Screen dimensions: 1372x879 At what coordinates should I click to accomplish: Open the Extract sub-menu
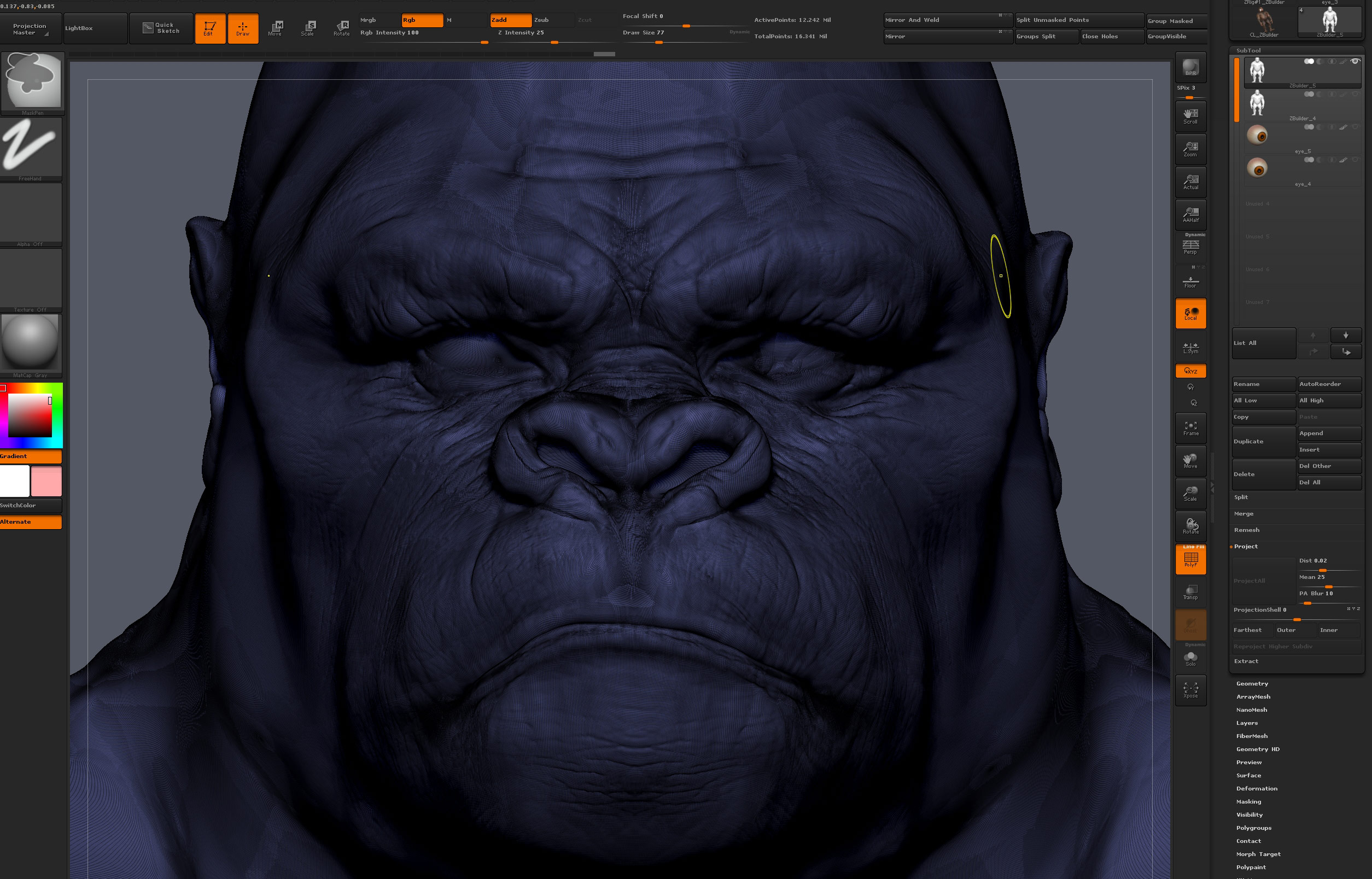(x=1246, y=661)
